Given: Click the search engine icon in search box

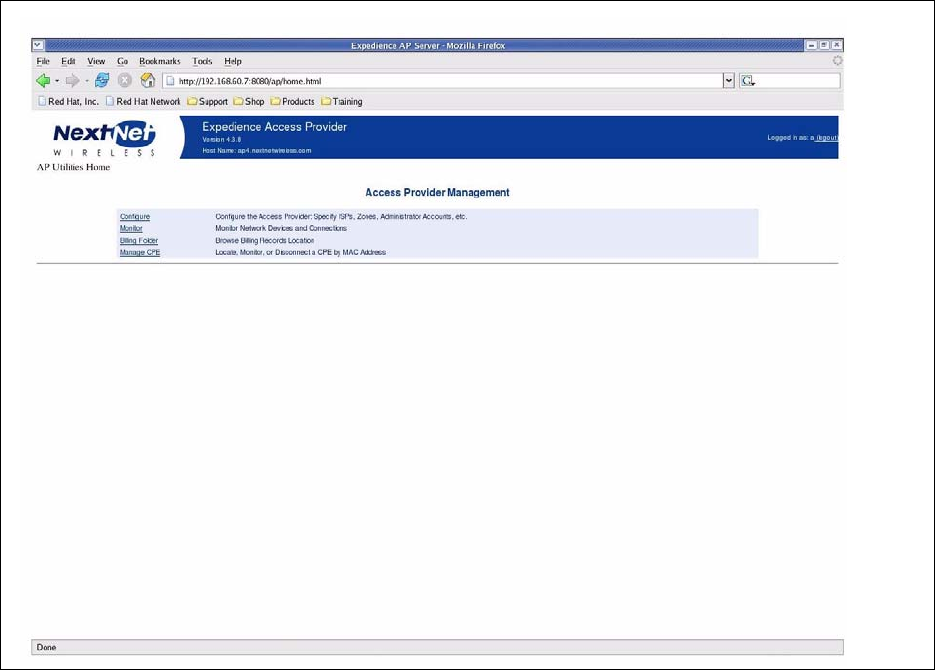Looking at the screenshot, I should (x=748, y=80).
